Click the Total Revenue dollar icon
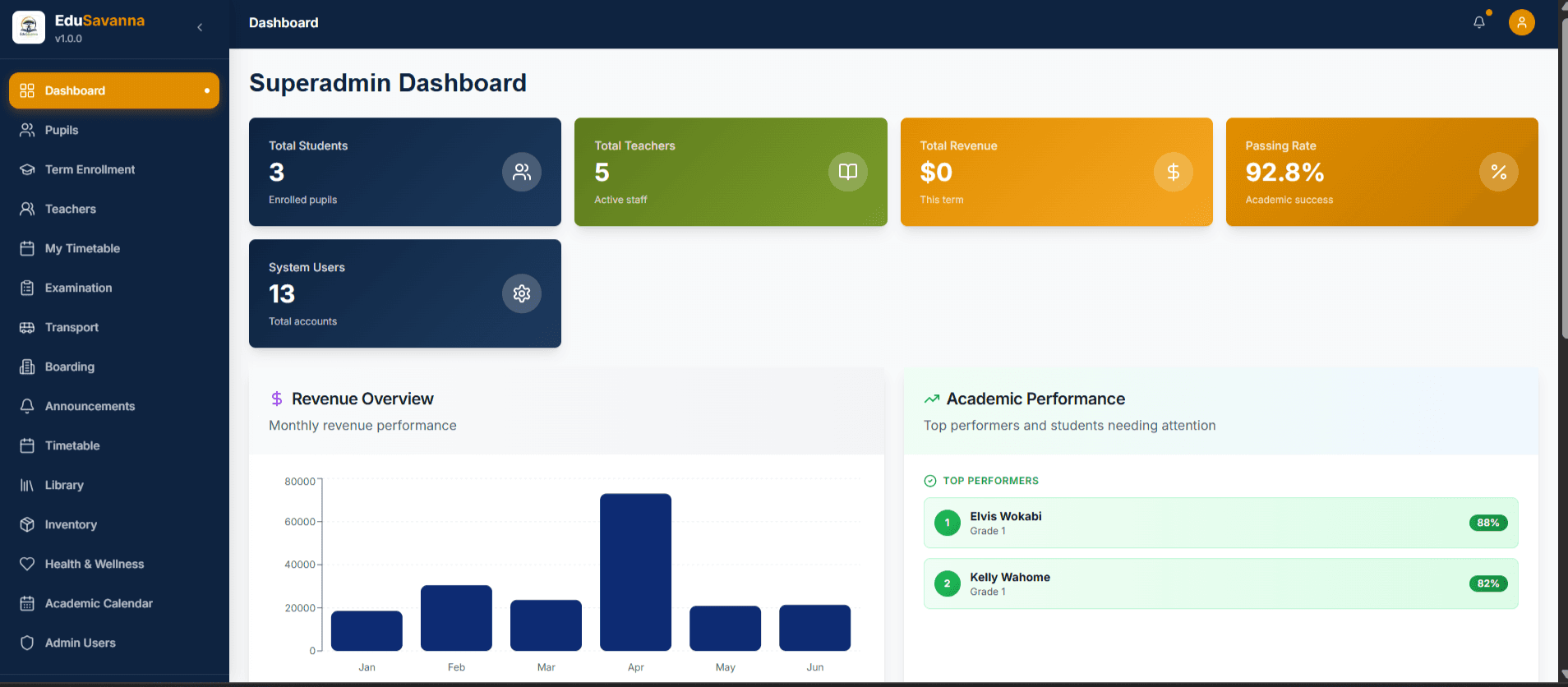 (1174, 172)
